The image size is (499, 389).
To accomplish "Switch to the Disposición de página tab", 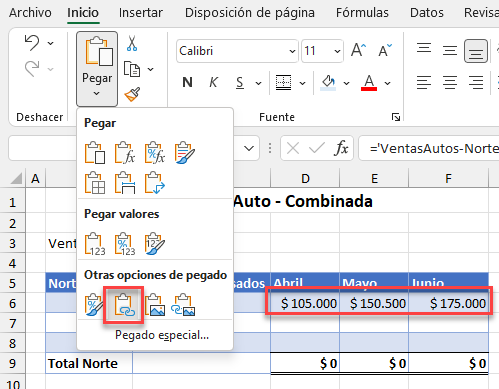I will (x=250, y=13).
